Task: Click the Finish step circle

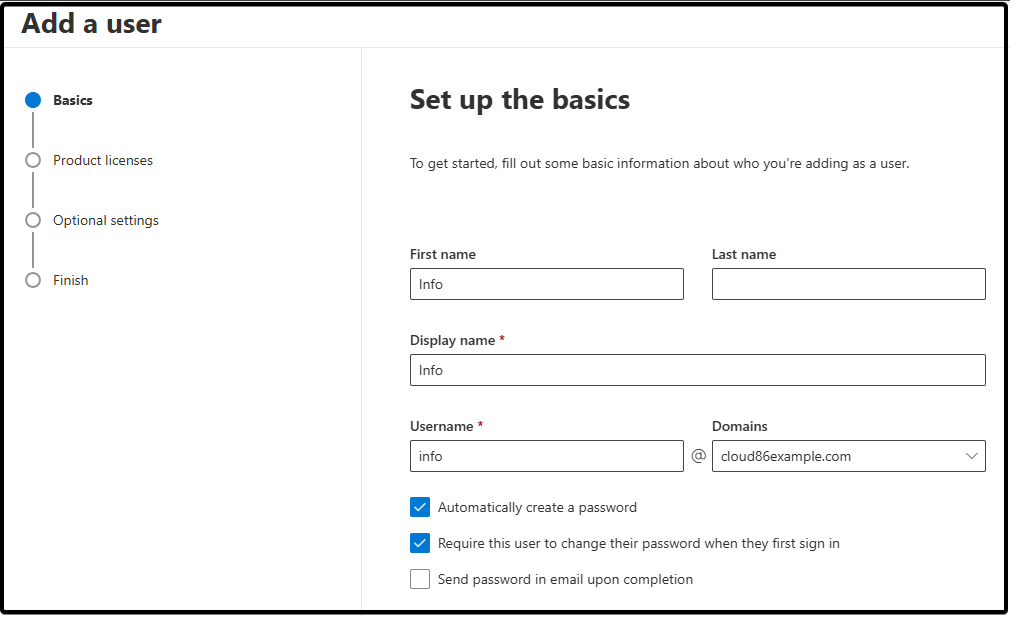Action: [x=33, y=280]
